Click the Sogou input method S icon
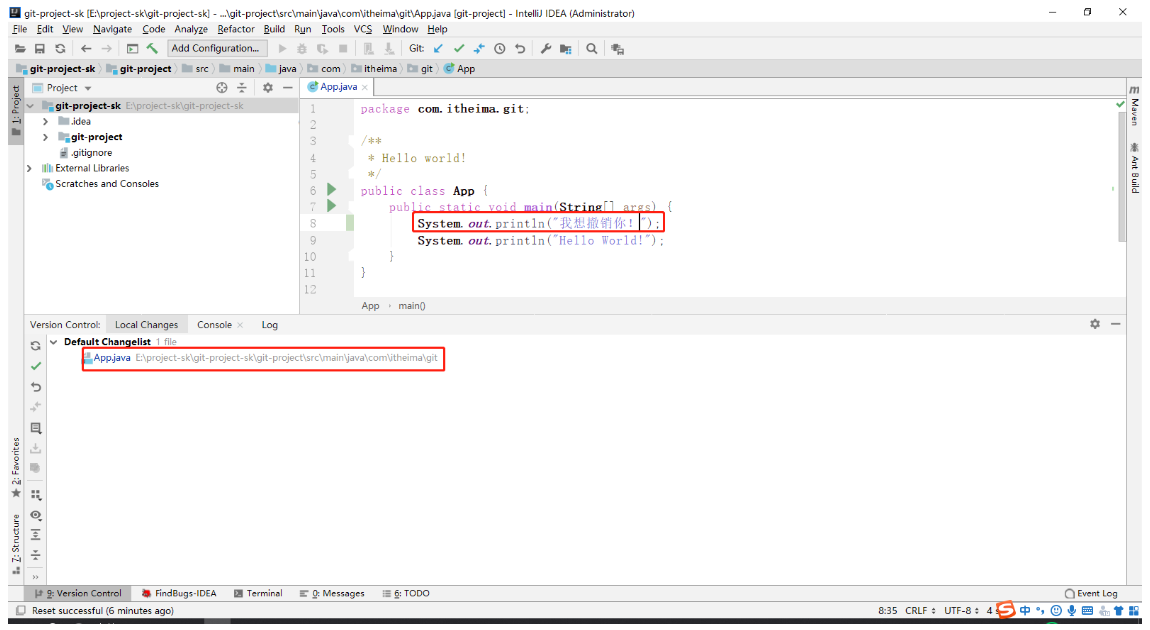 tap(1006, 609)
